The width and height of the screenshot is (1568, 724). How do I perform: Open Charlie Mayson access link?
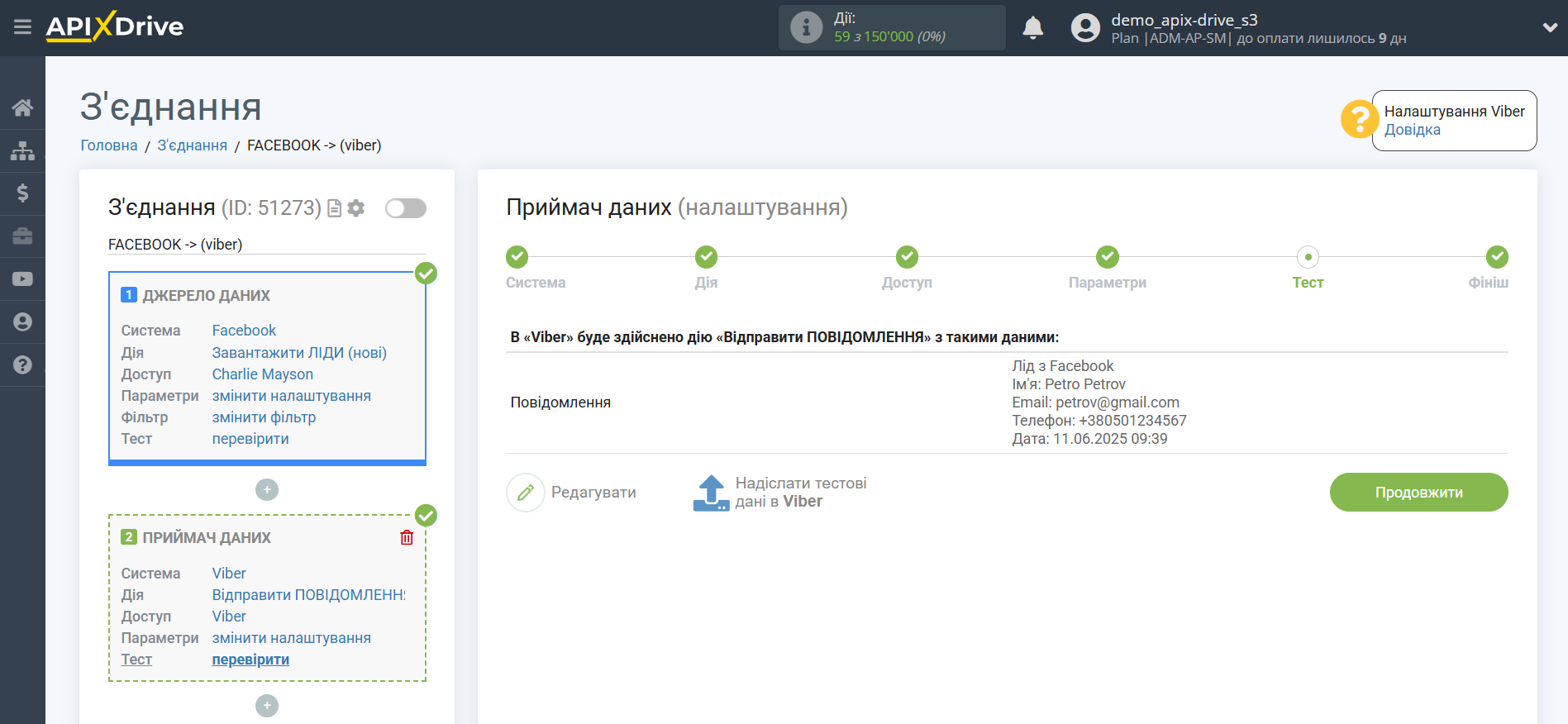tap(263, 374)
